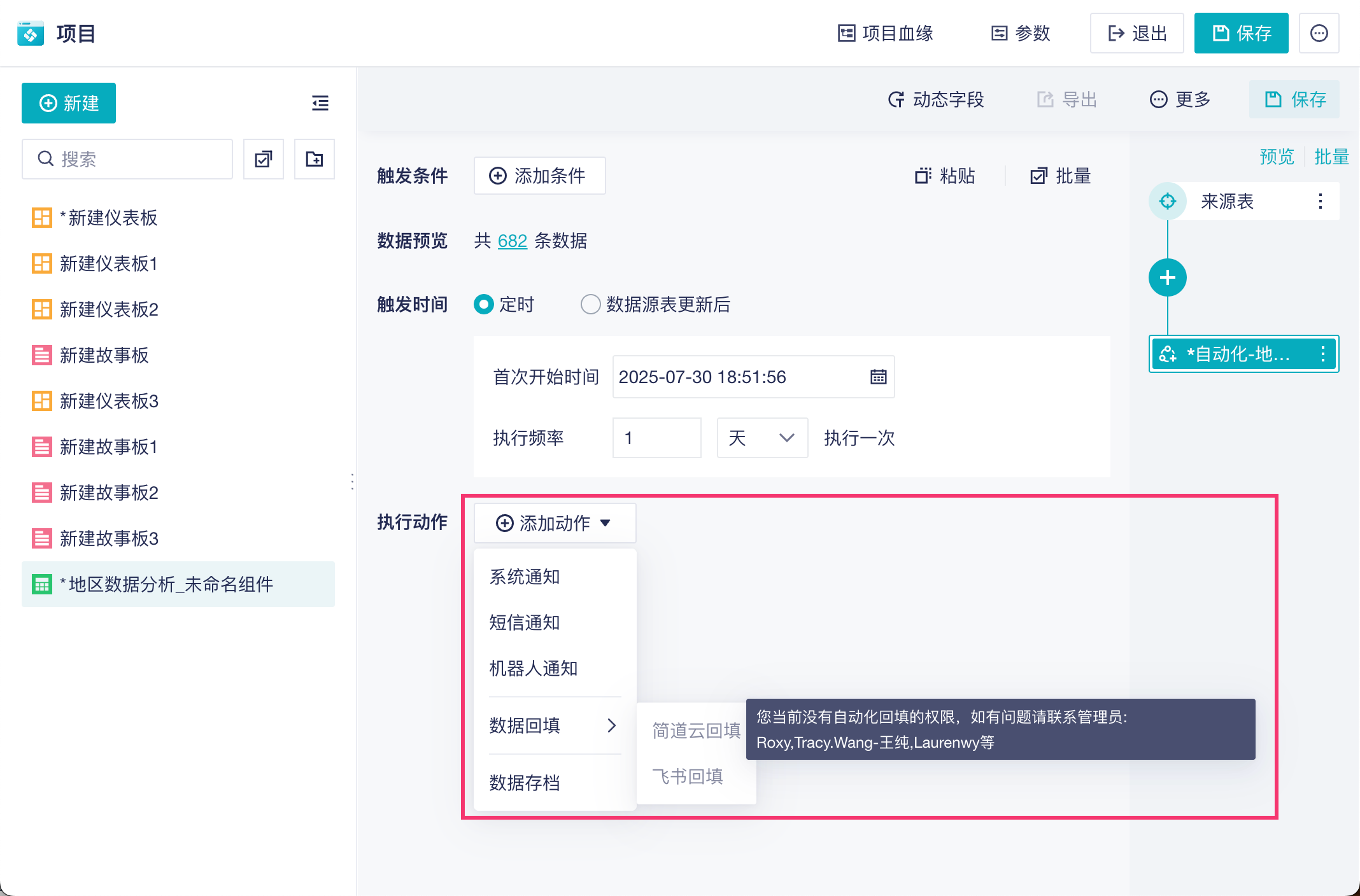Click the new folder icon

click(x=315, y=159)
